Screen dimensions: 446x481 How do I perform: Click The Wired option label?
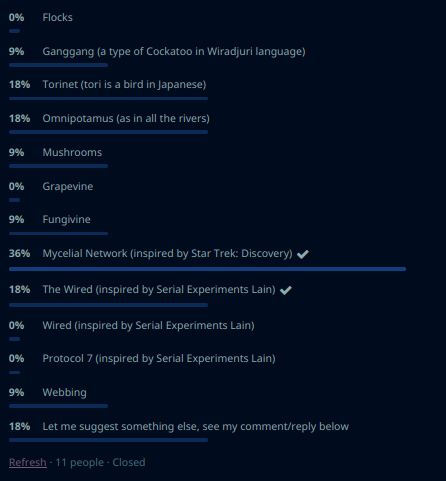click(159, 289)
